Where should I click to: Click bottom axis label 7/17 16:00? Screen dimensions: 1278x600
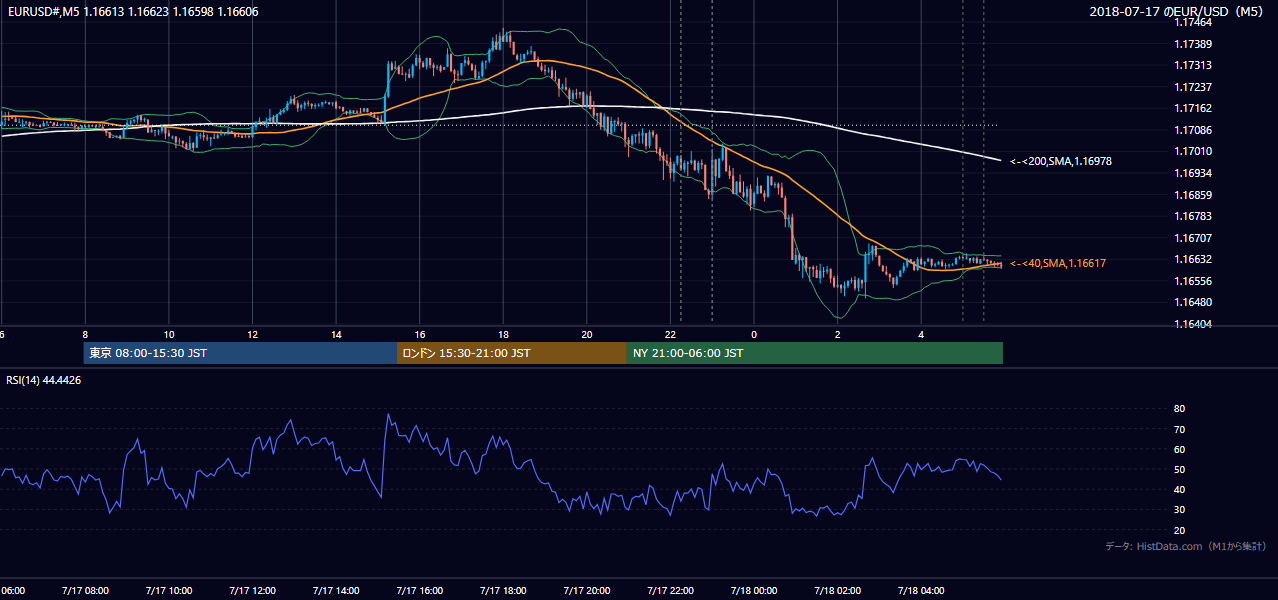pyautogui.click(x=419, y=590)
